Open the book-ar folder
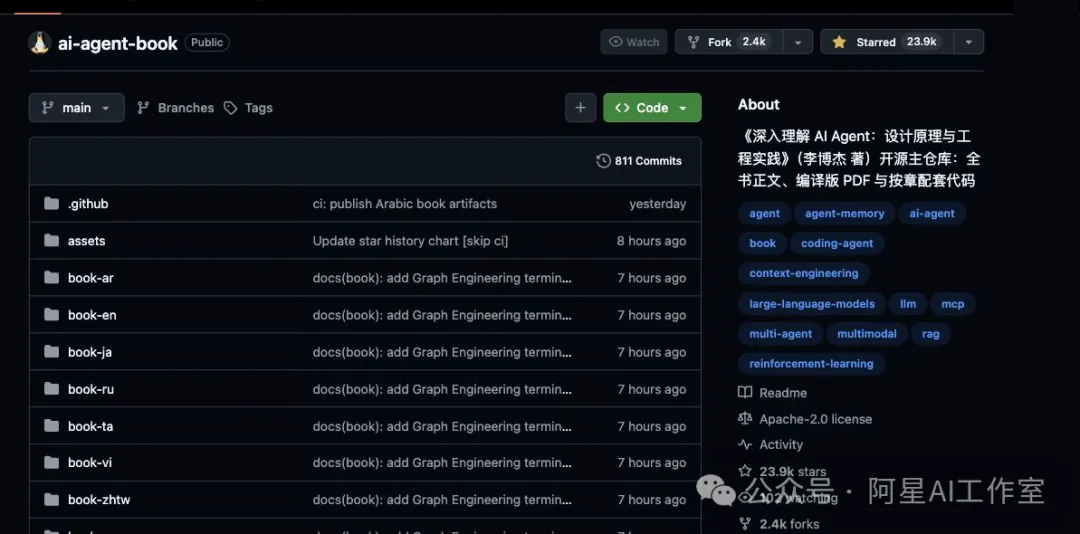This screenshot has height=534, width=1080. click(x=91, y=278)
